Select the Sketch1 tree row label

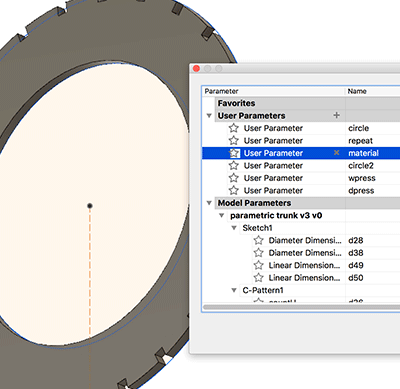(257, 228)
